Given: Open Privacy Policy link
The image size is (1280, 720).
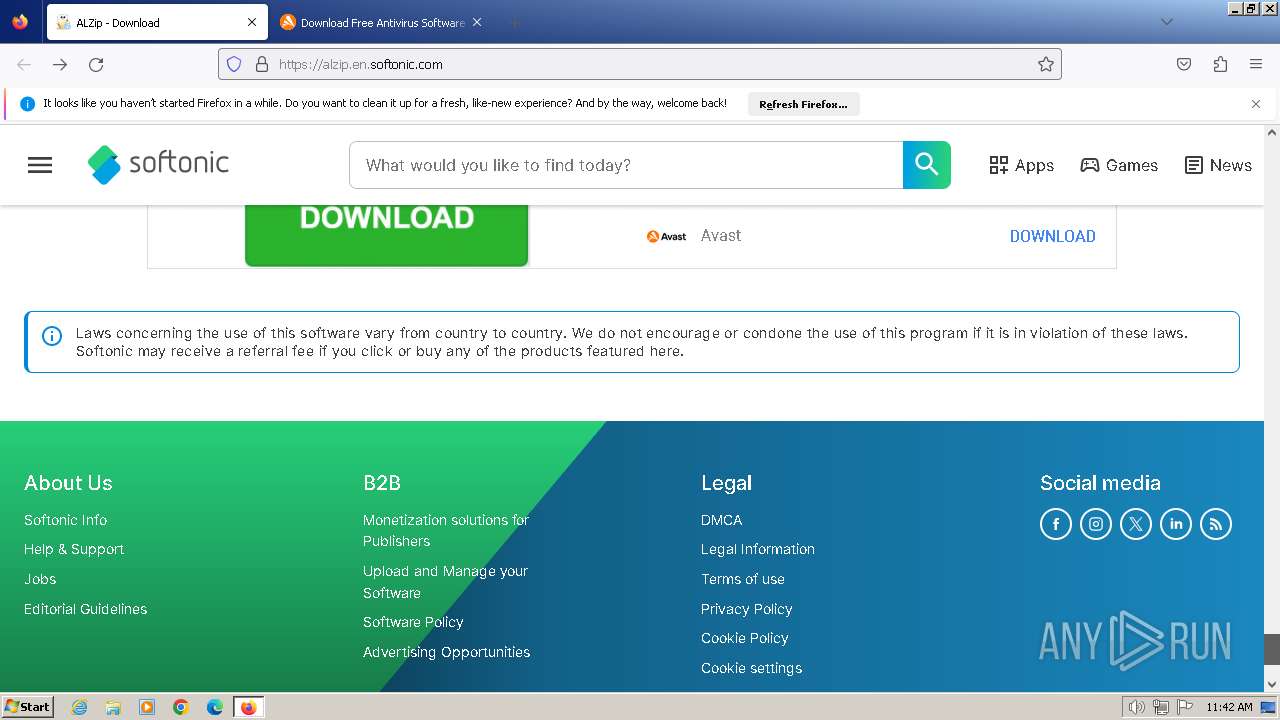Looking at the screenshot, I should click(x=746, y=609).
